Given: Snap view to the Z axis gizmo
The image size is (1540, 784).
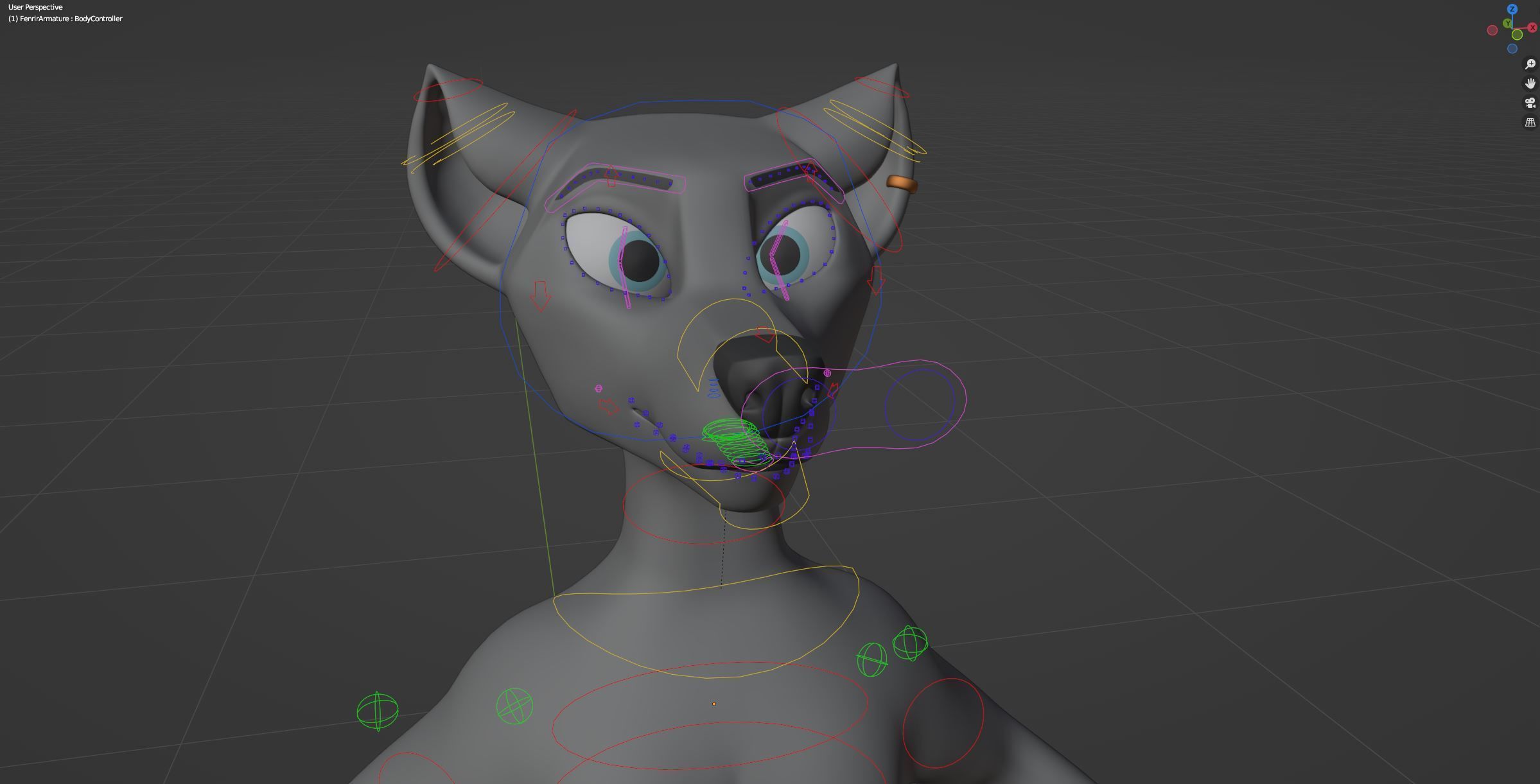Looking at the screenshot, I should [x=1512, y=9].
